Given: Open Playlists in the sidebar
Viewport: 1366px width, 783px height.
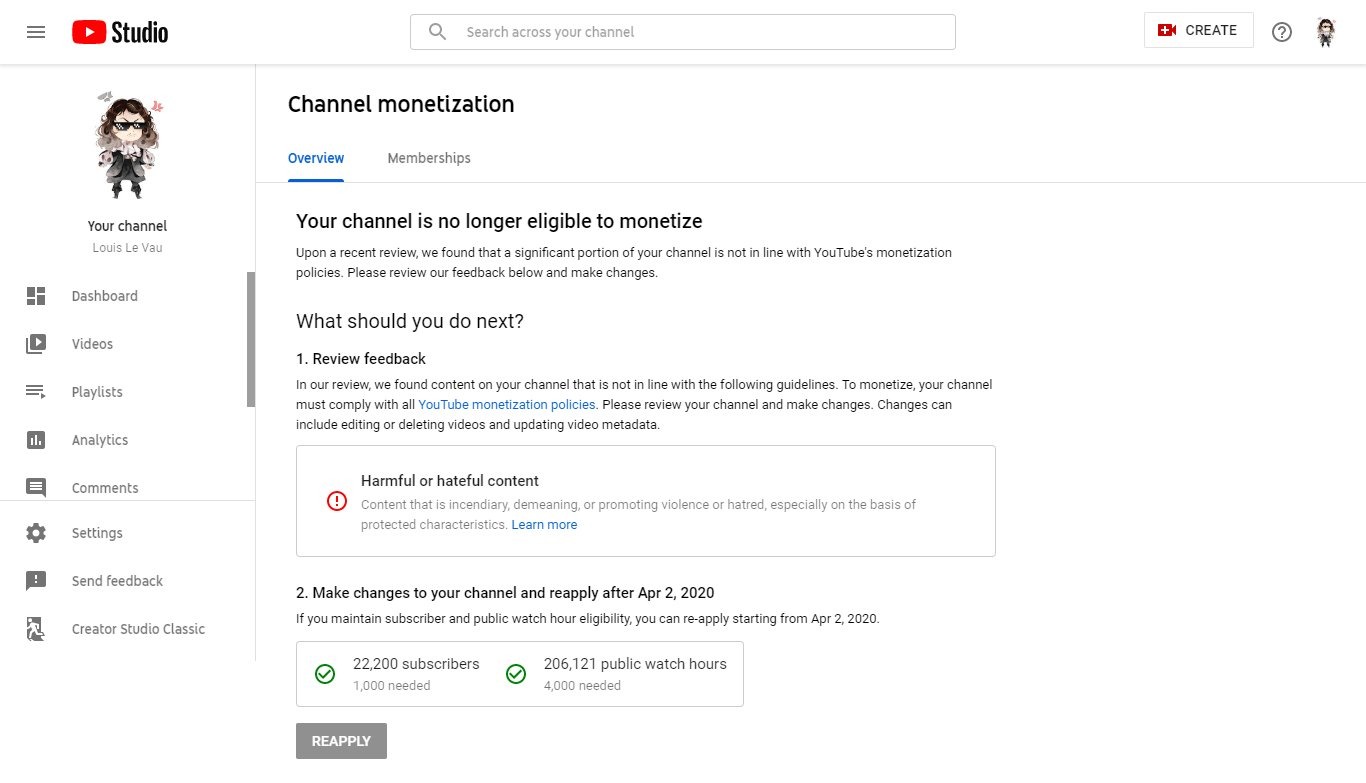Looking at the screenshot, I should (x=128, y=392).
